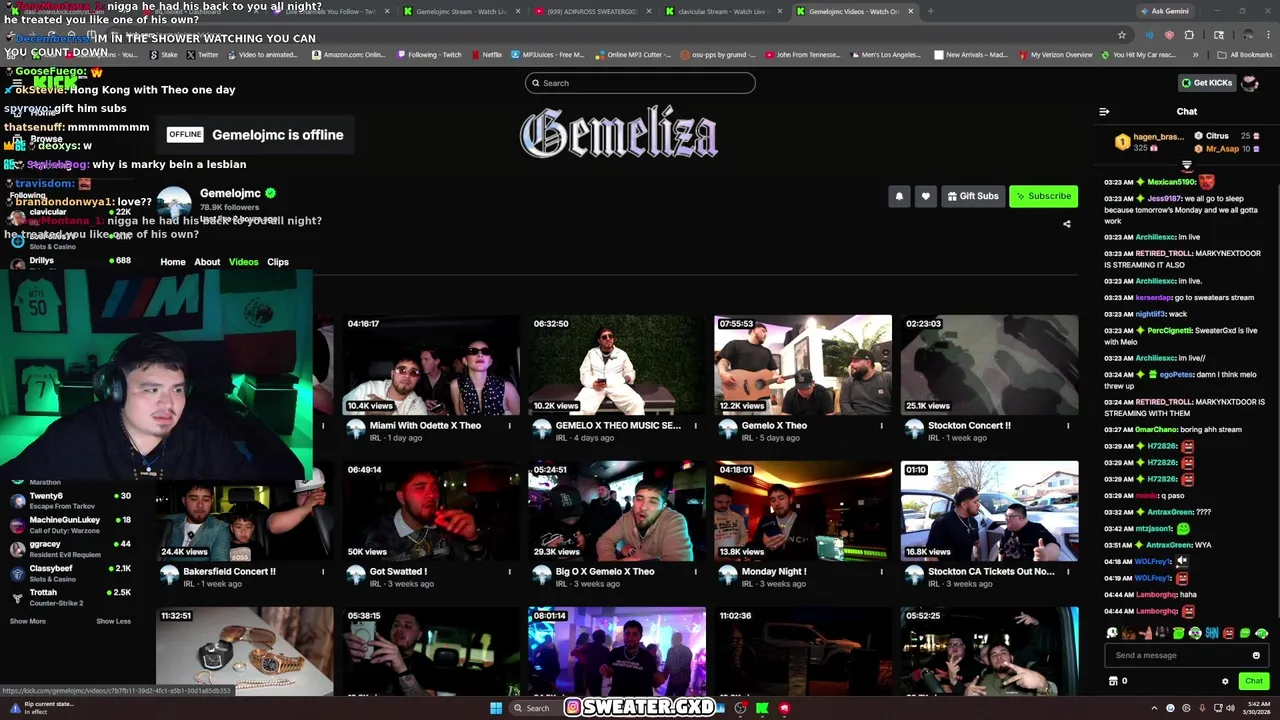Open Monday Night ! video thumbnail

[803, 511]
